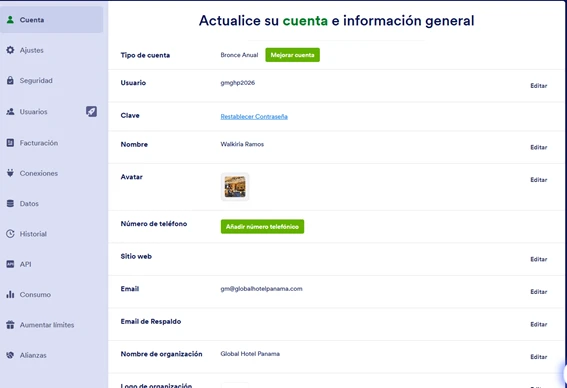Click the Clave label
The image size is (567, 388).
tap(130, 115)
